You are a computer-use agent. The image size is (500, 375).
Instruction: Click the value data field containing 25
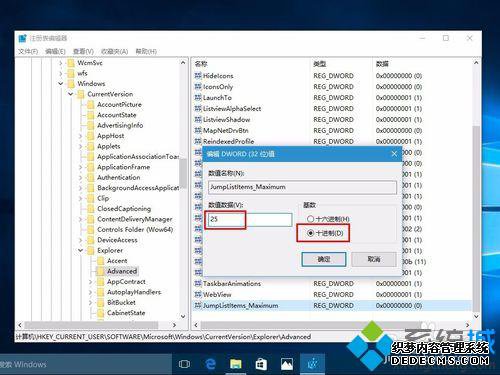coord(249,220)
